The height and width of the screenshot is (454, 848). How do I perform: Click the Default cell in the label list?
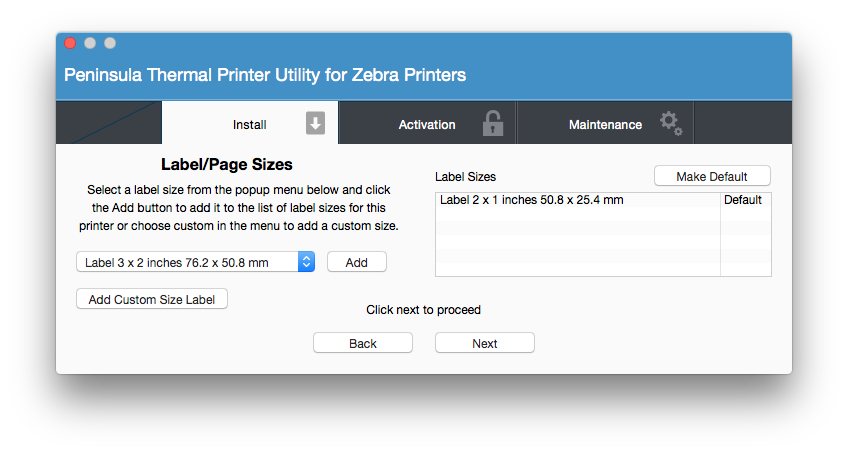743,200
